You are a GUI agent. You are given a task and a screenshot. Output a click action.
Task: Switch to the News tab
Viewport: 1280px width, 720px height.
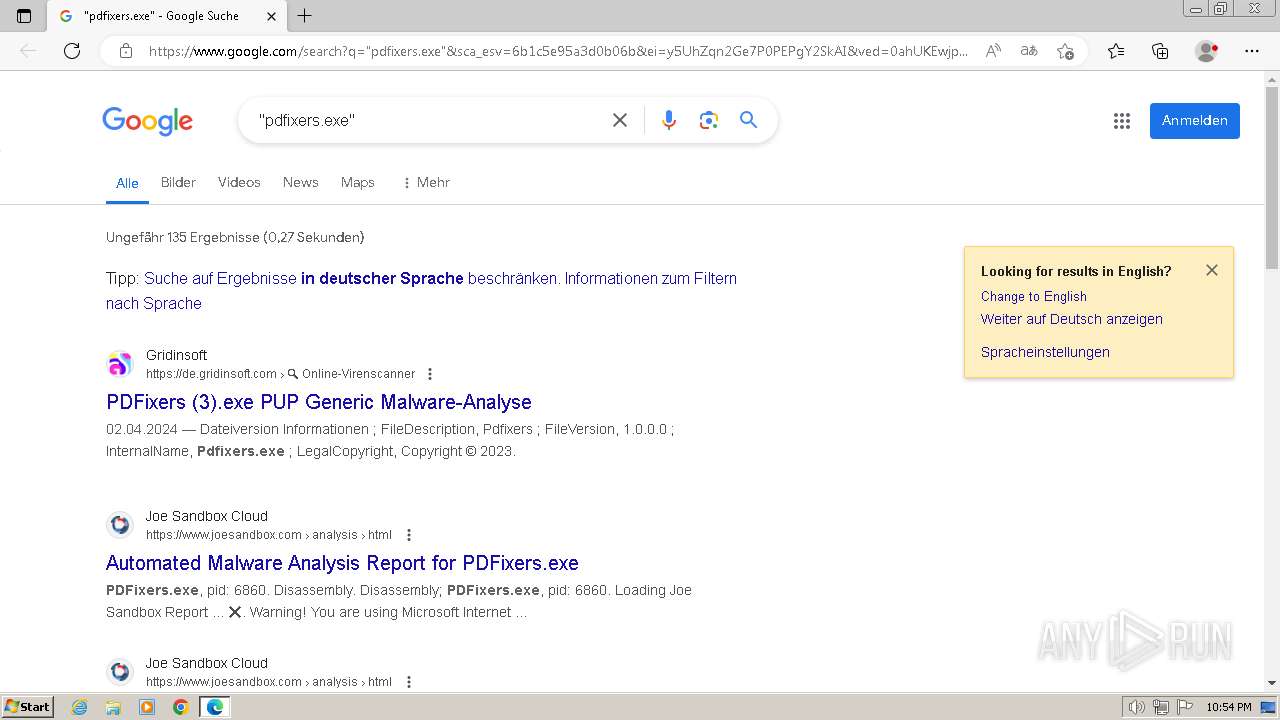[x=300, y=182]
